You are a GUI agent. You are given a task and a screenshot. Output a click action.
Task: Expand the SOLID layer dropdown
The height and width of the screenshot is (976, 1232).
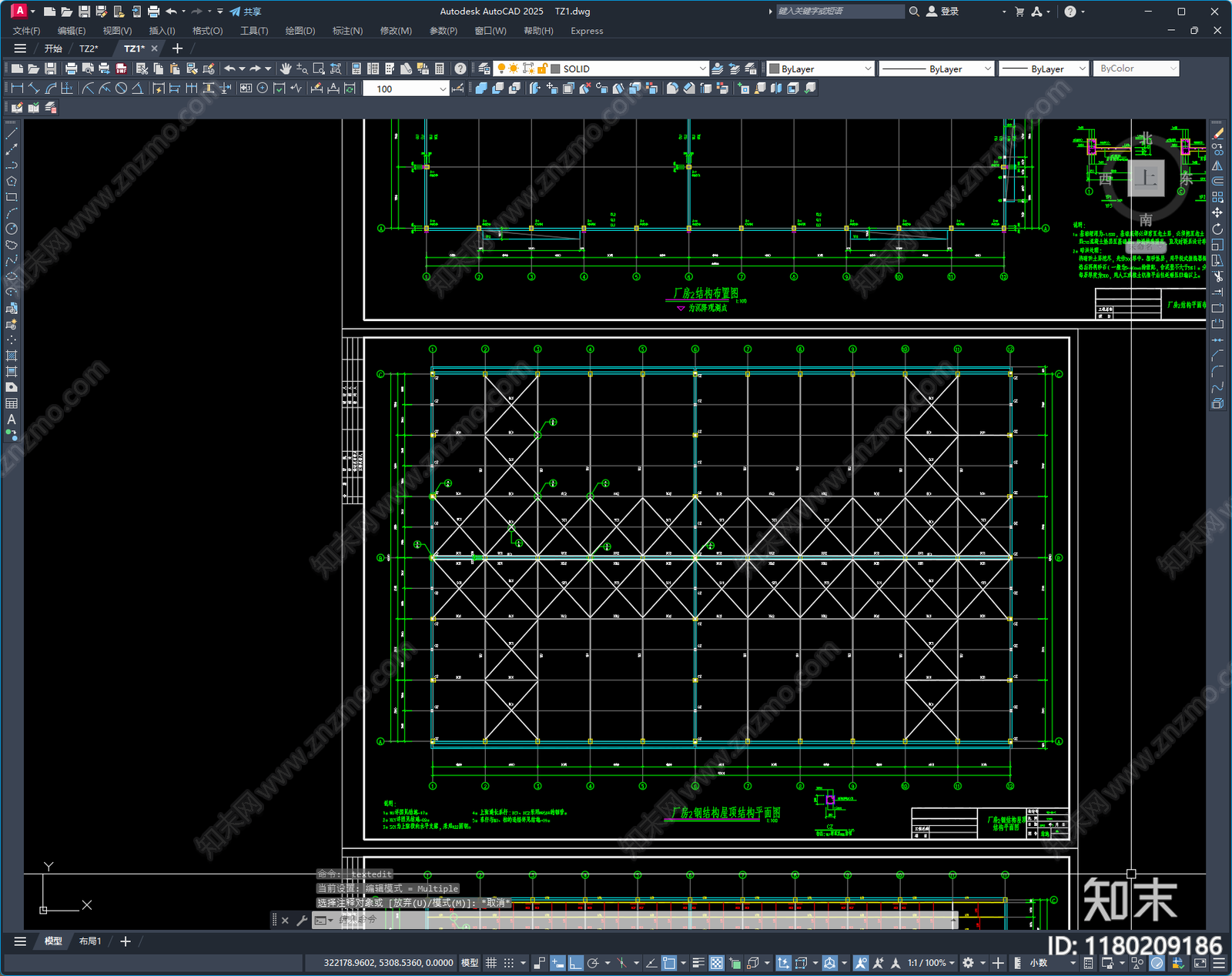tap(701, 69)
